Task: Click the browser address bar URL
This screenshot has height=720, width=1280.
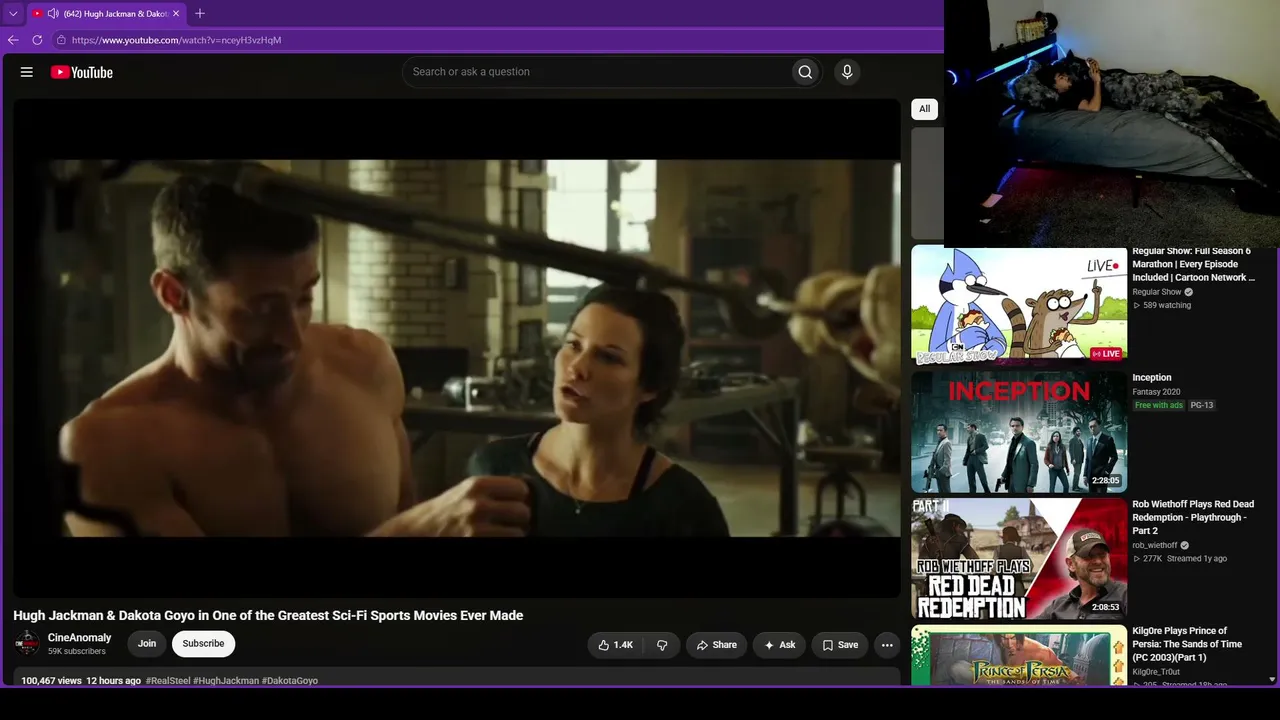Action: 176,40
